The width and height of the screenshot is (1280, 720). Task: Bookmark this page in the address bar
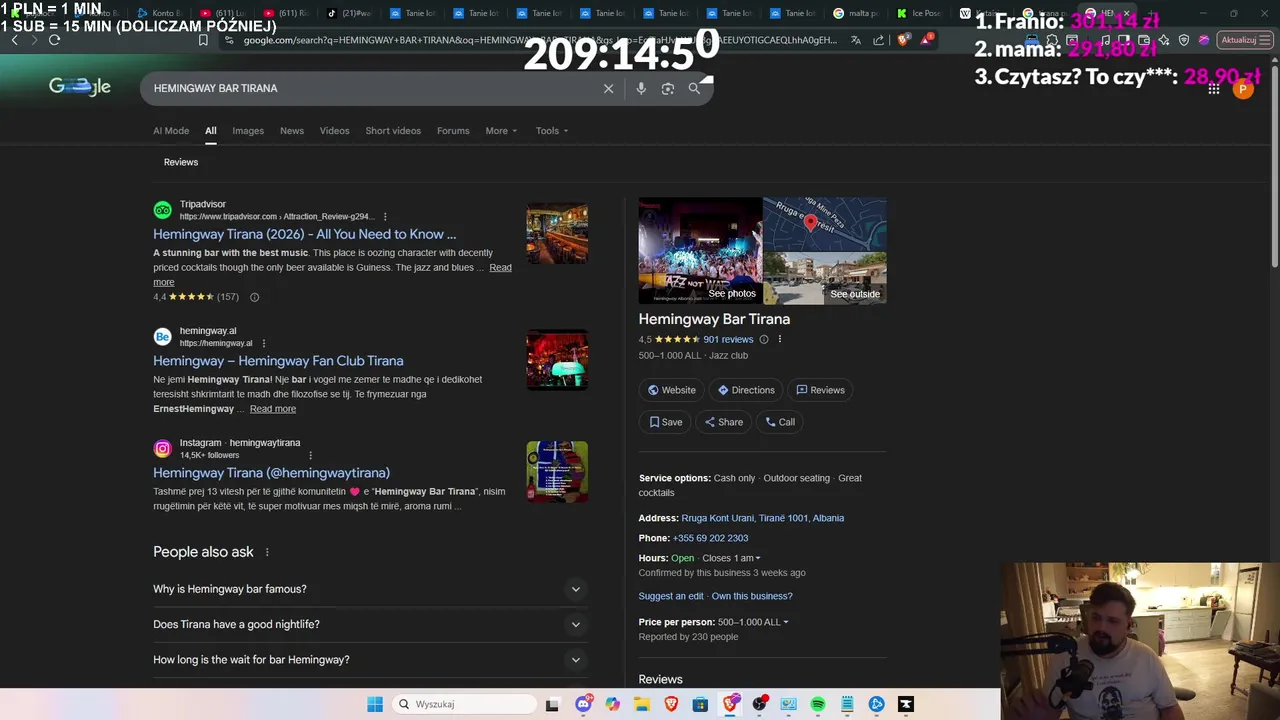(203, 40)
